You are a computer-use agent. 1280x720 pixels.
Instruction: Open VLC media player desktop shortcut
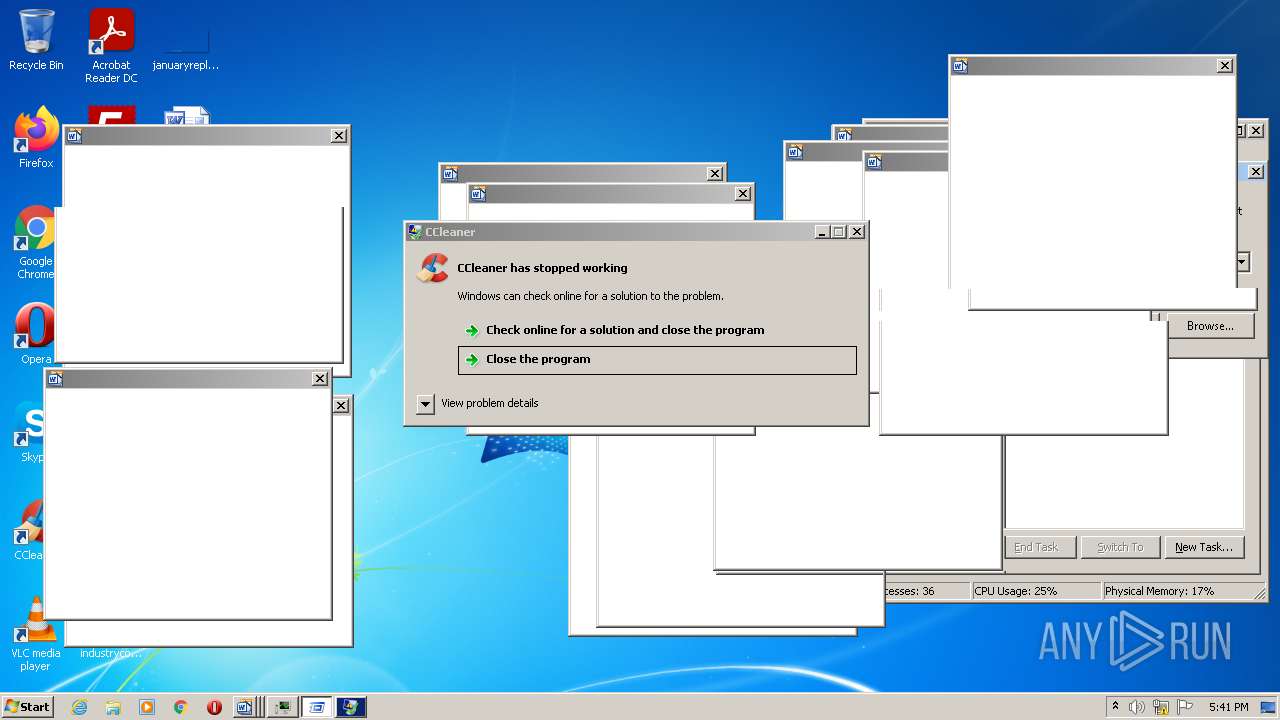tap(36, 635)
